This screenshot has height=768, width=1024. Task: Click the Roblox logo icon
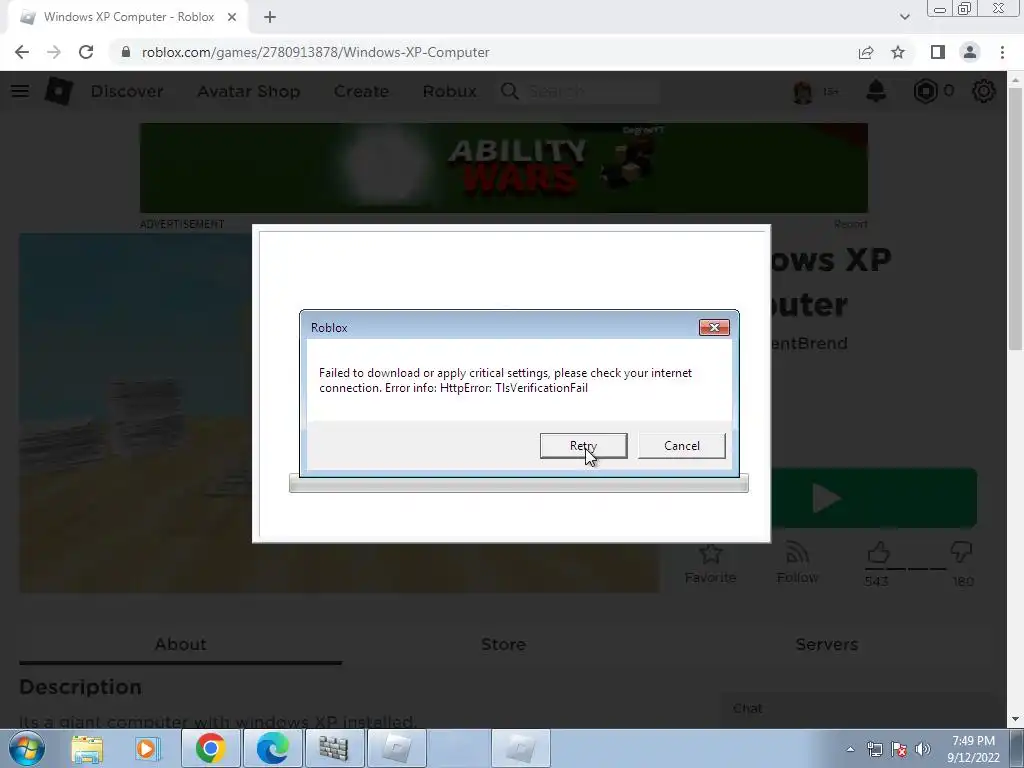pyautogui.click(x=58, y=91)
